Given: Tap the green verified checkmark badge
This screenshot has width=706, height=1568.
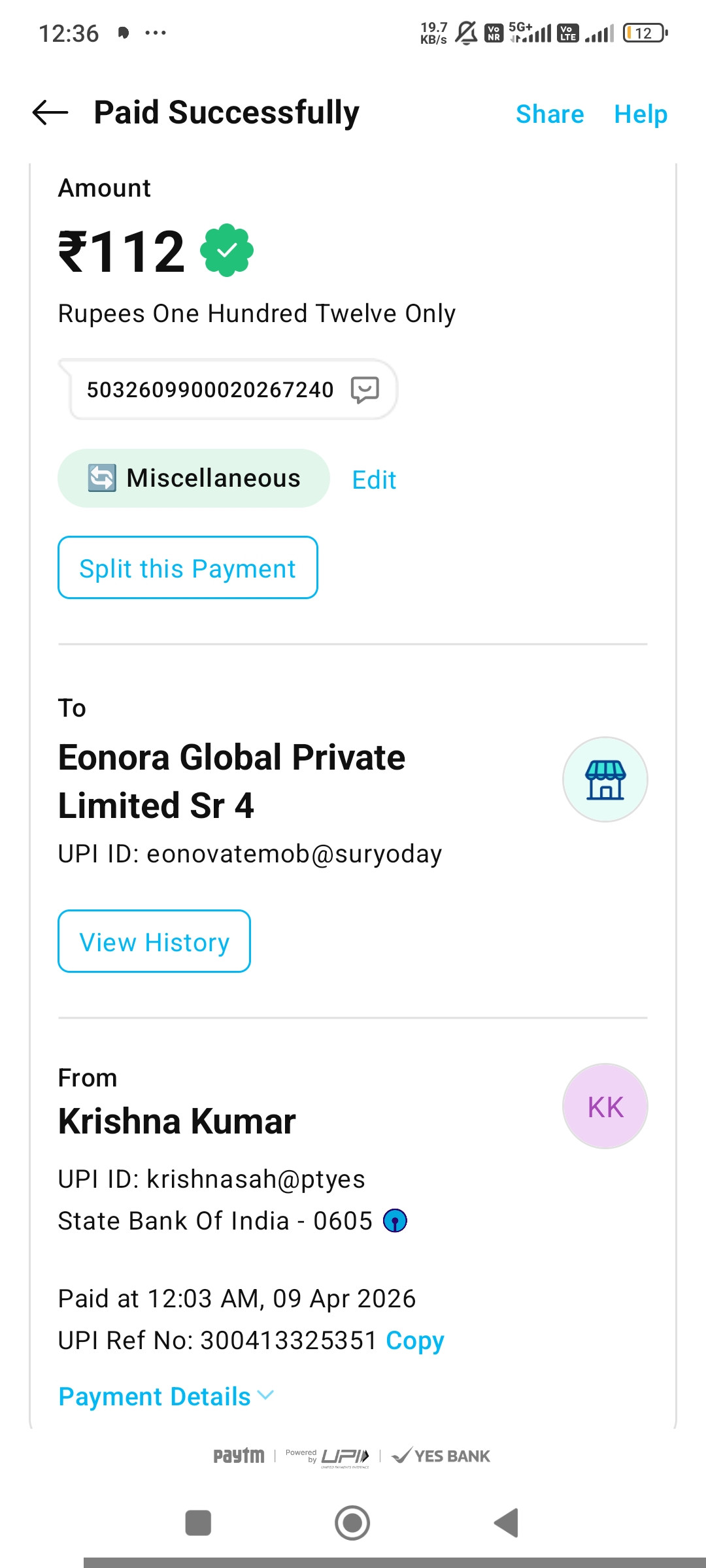Looking at the screenshot, I should coord(227,250).
